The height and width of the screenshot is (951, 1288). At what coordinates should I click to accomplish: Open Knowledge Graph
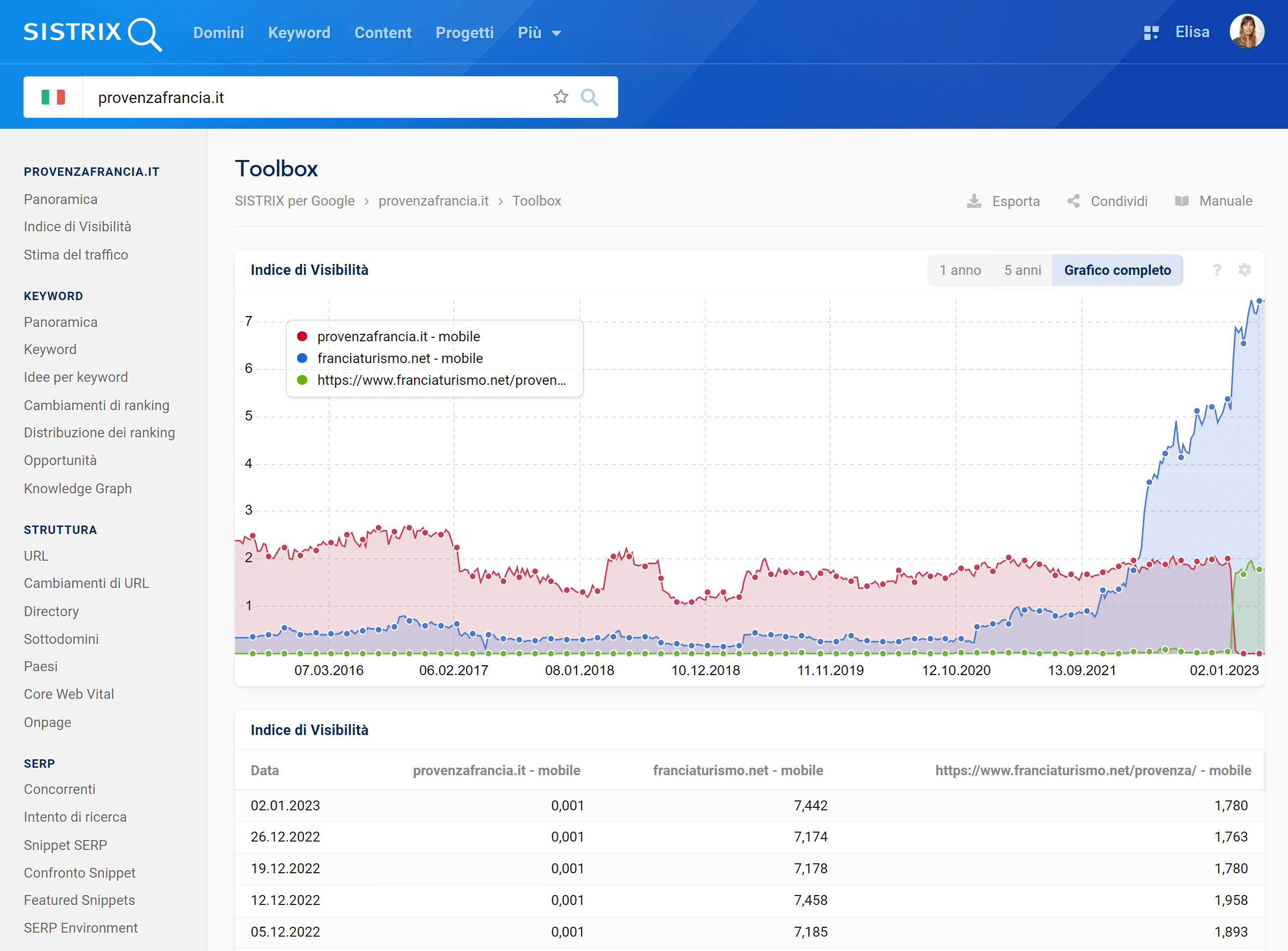pos(78,489)
